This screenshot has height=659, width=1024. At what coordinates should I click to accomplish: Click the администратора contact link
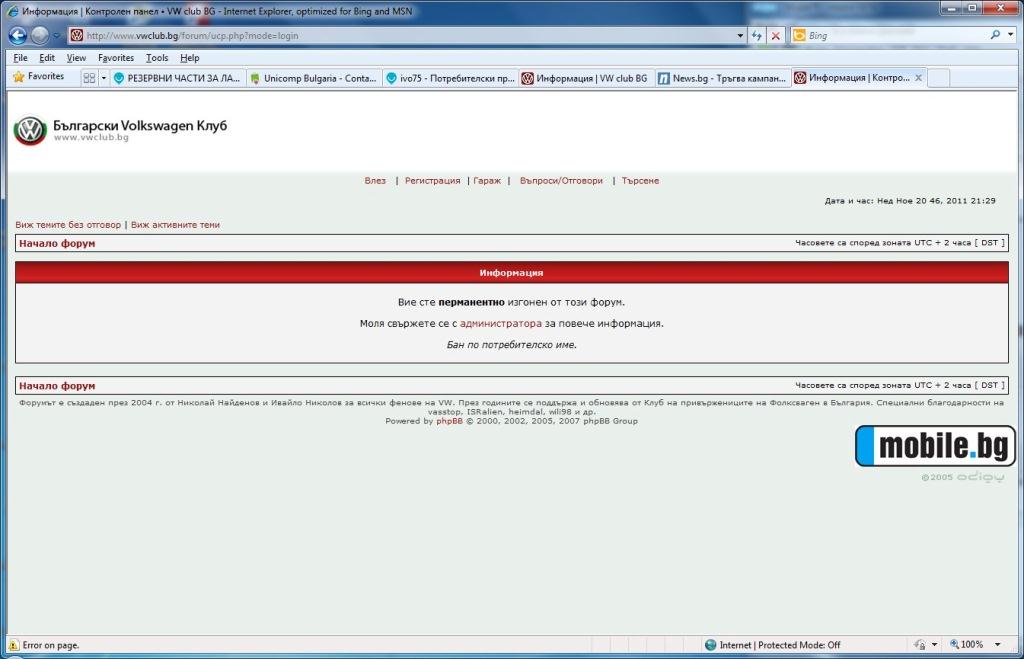point(501,324)
